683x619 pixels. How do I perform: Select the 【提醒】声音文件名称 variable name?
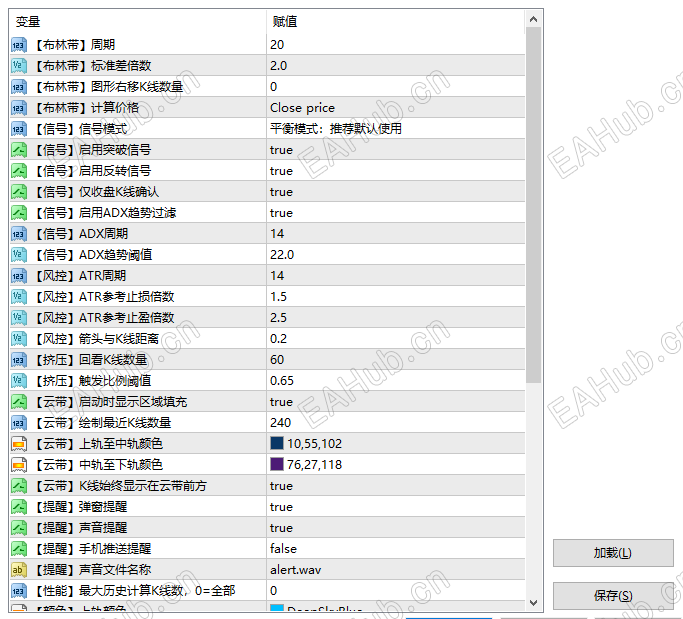pyautogui.click(x=92, y=570)
